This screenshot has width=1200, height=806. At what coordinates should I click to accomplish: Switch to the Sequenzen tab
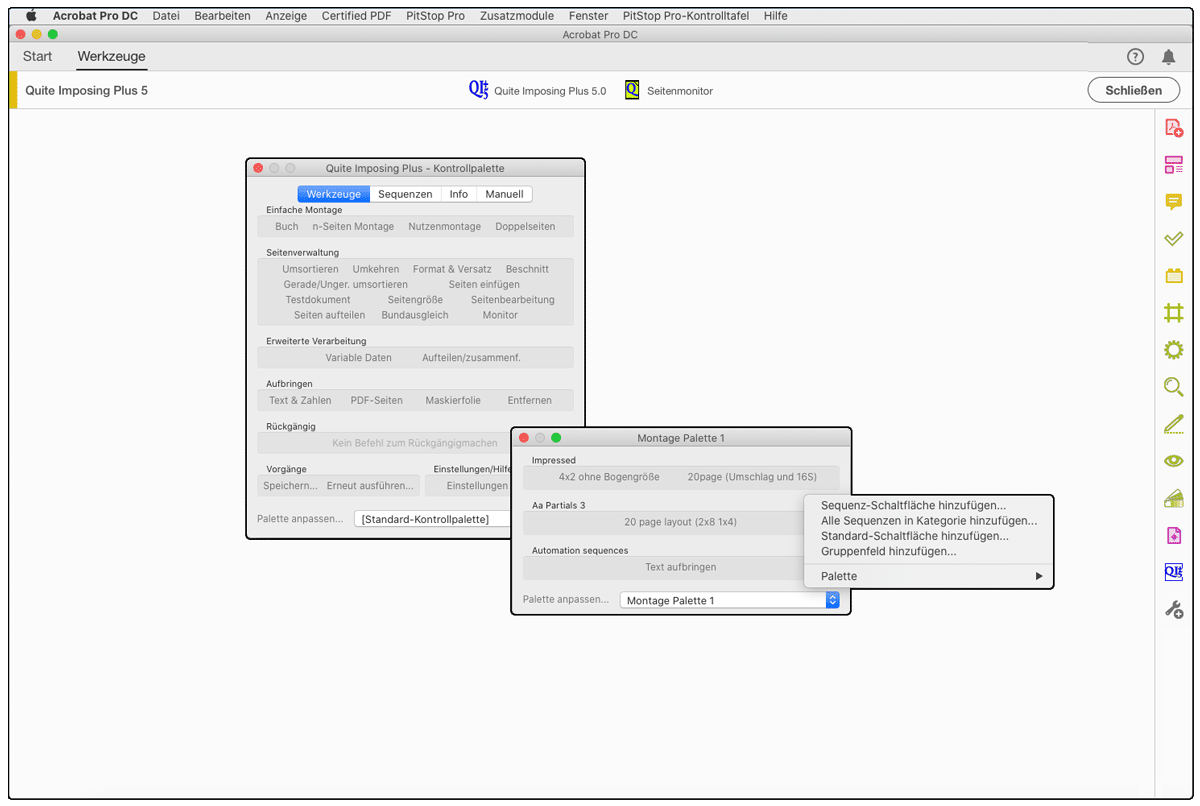click(405, 193)
